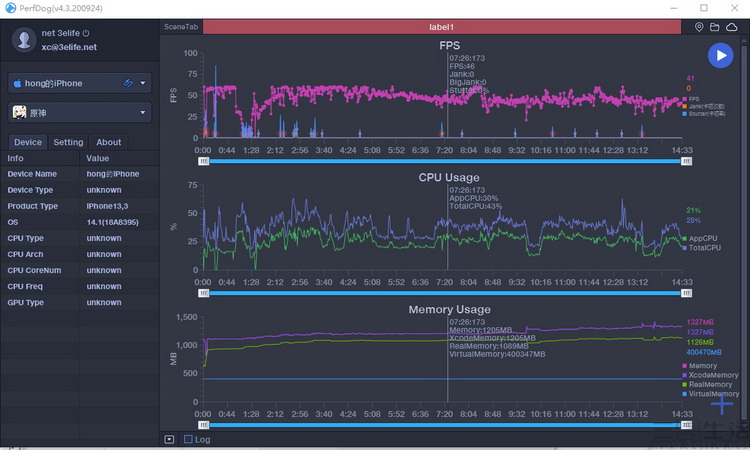
Task: Click the location pin marker icon
Action: tap(699, 27)
